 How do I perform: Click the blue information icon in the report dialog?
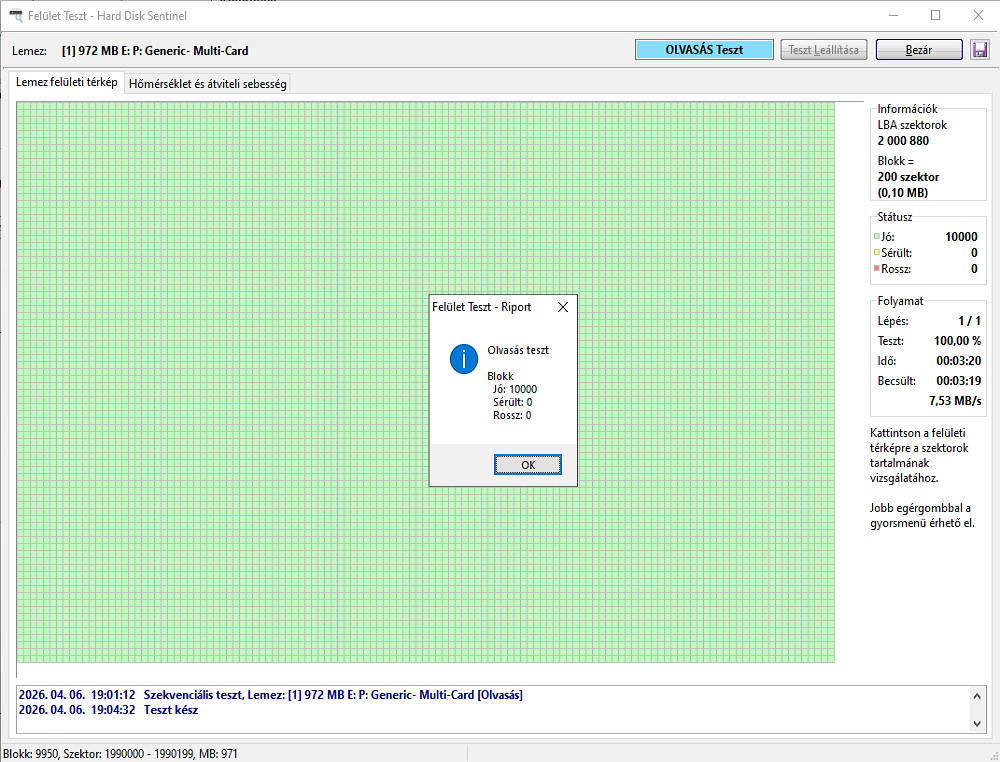464,359
